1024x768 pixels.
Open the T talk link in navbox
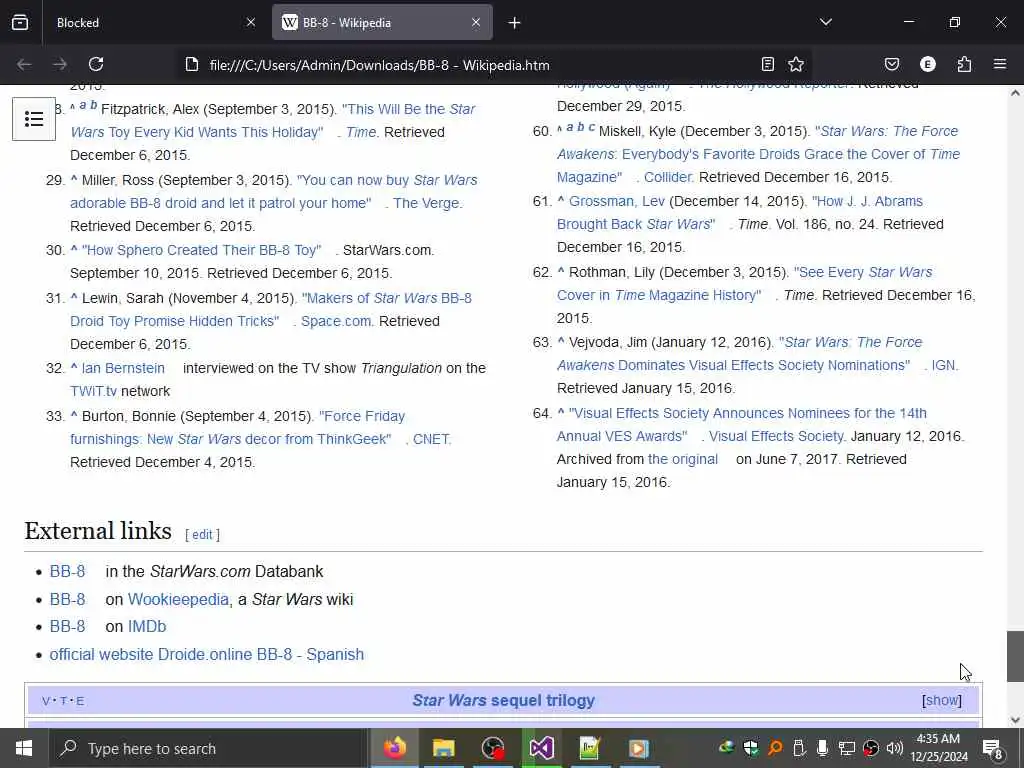[x=63, y=701]
